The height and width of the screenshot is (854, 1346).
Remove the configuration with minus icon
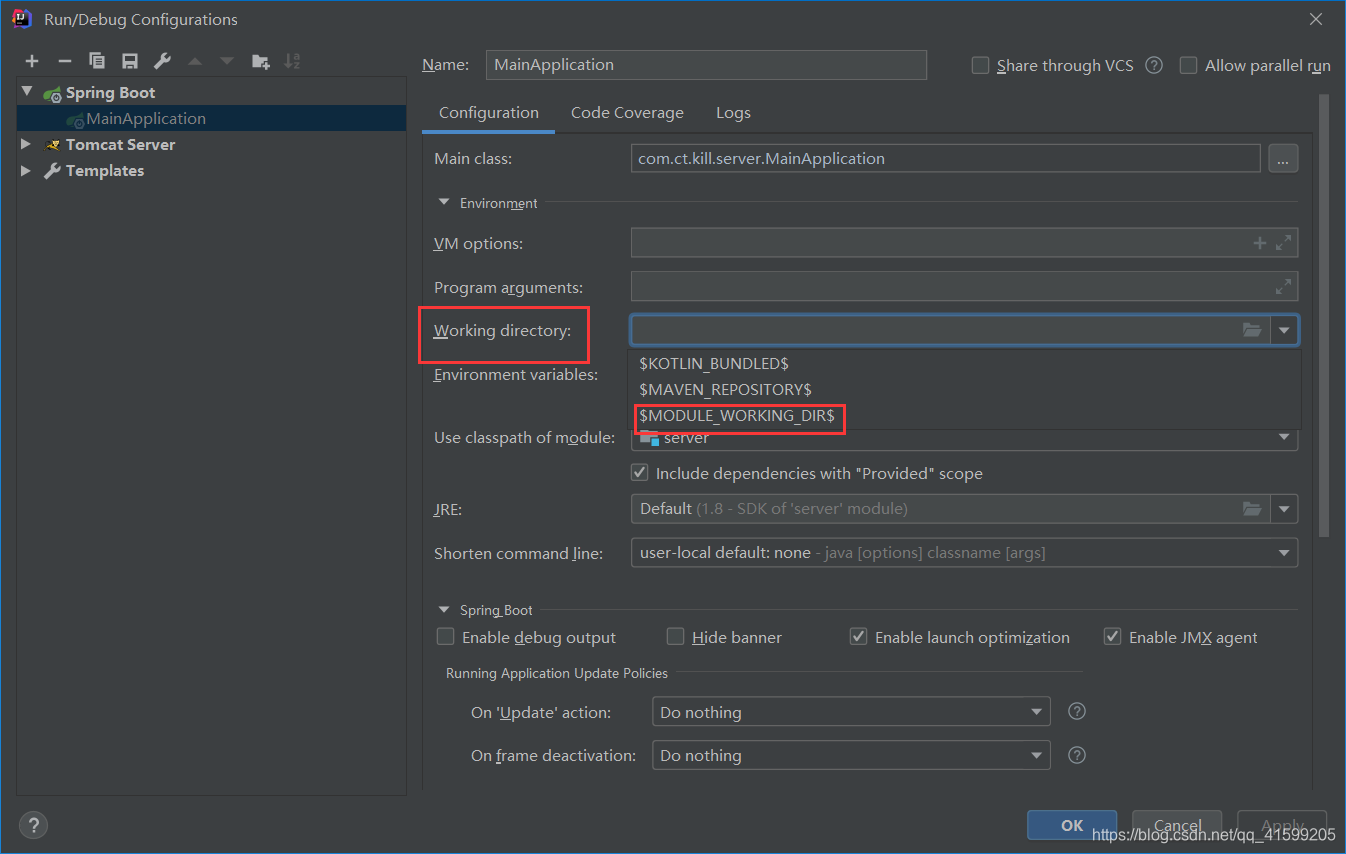click(64, 62)
